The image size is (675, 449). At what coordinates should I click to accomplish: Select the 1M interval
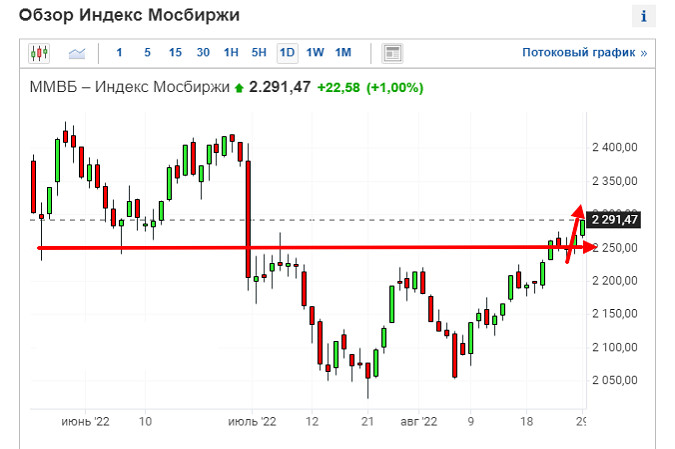pos(343,53)
